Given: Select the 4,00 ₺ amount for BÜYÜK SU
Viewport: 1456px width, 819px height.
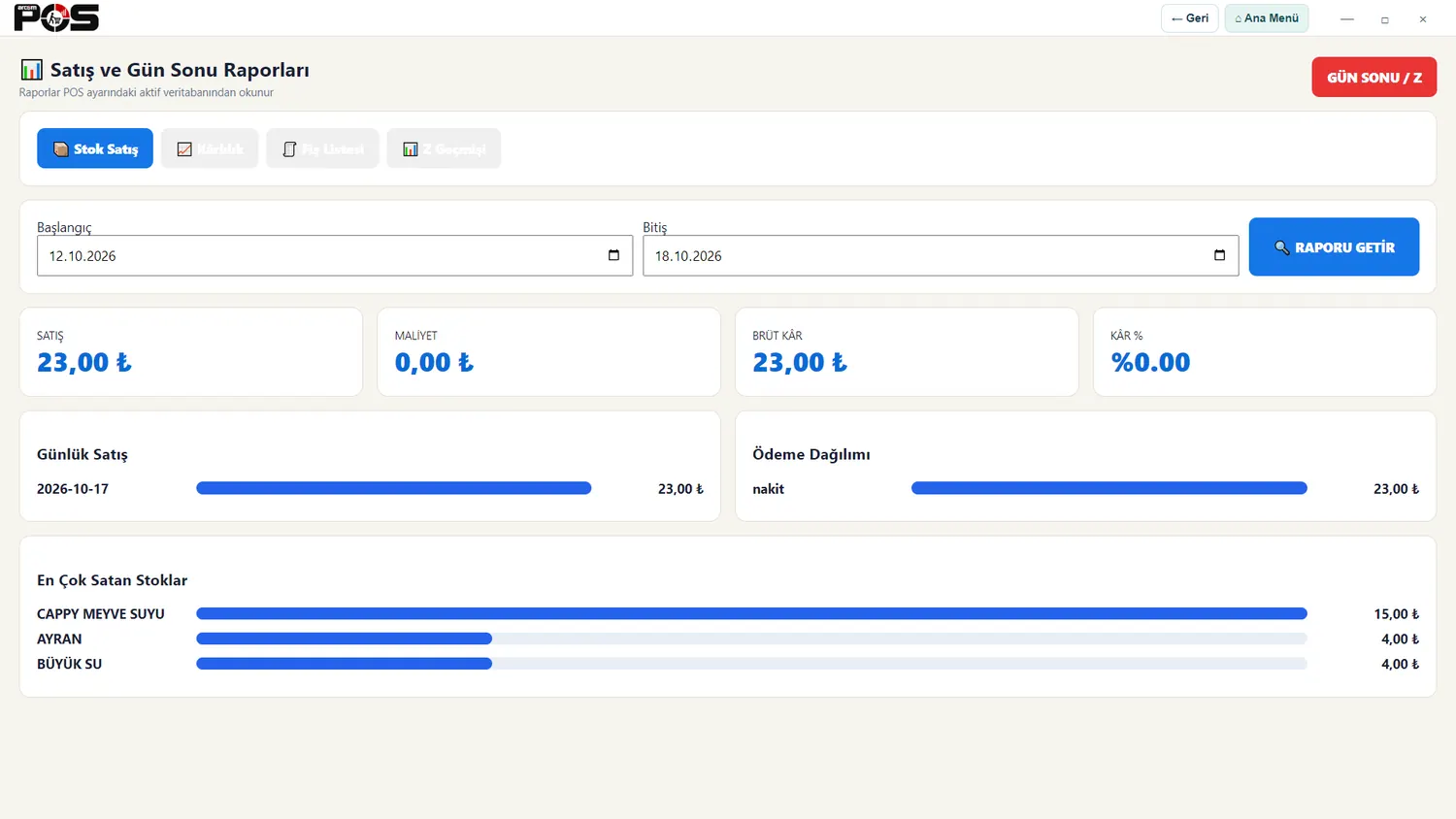Looking at the screenshot, I should [1400, 665].
